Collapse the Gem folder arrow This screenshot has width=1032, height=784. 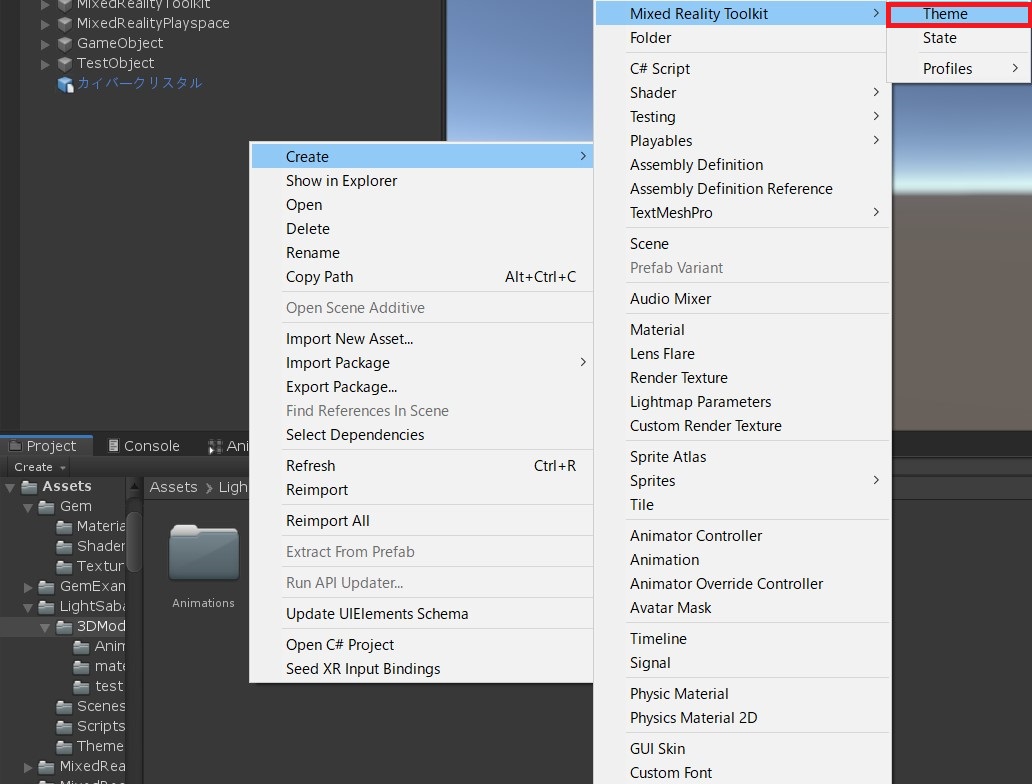[x=28, y=508]
